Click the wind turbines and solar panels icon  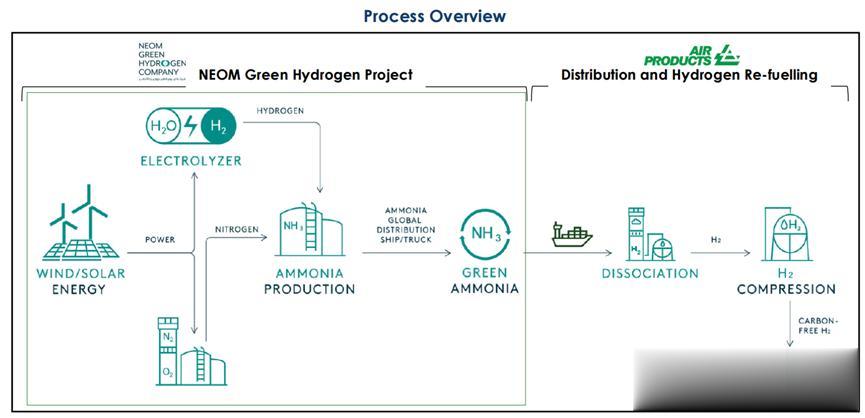pyautogui.click(x=81, y=222)
